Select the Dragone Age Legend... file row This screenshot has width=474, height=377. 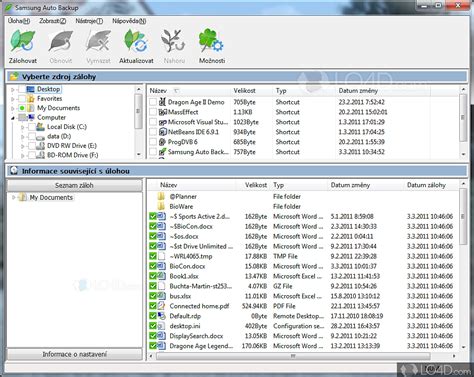pos(303,346)
